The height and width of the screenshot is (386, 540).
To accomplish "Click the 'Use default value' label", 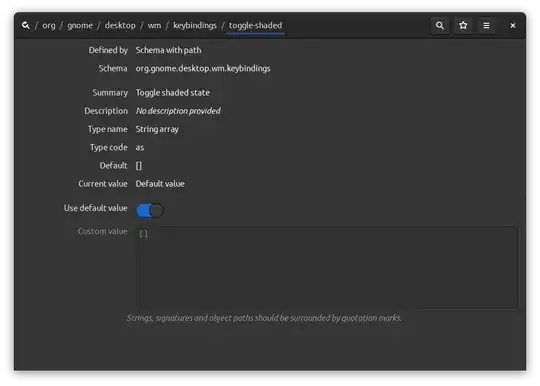I will [x=95, y=208].
